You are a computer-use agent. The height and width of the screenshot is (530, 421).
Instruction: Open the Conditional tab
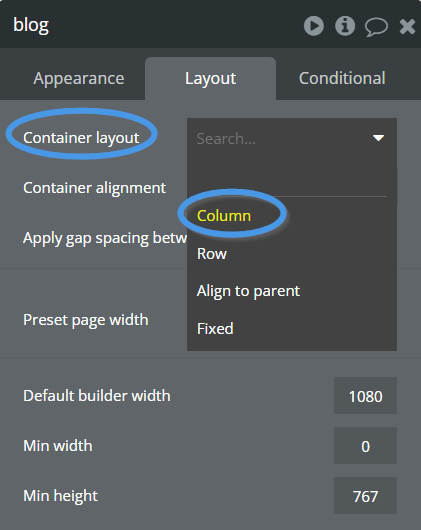point(342,78)
